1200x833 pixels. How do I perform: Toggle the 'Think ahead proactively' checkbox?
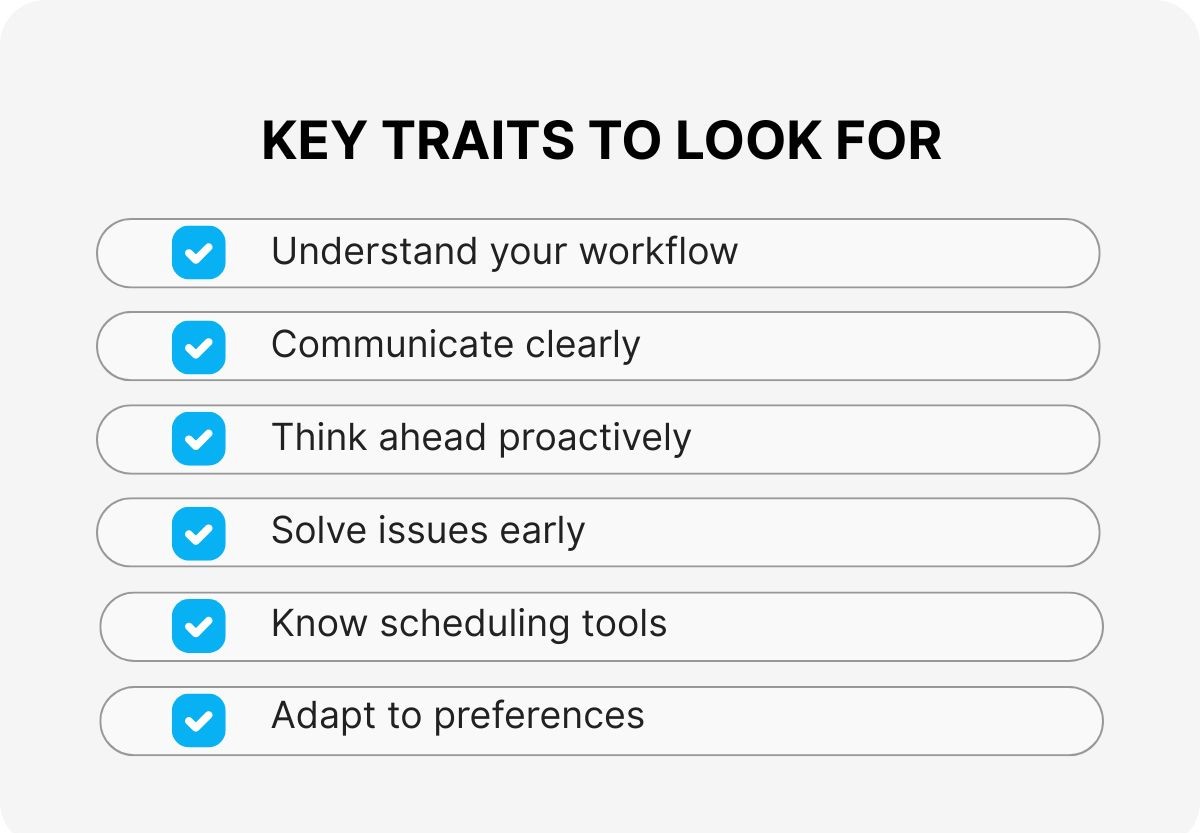pyautogui.click(x=198, y=439)
